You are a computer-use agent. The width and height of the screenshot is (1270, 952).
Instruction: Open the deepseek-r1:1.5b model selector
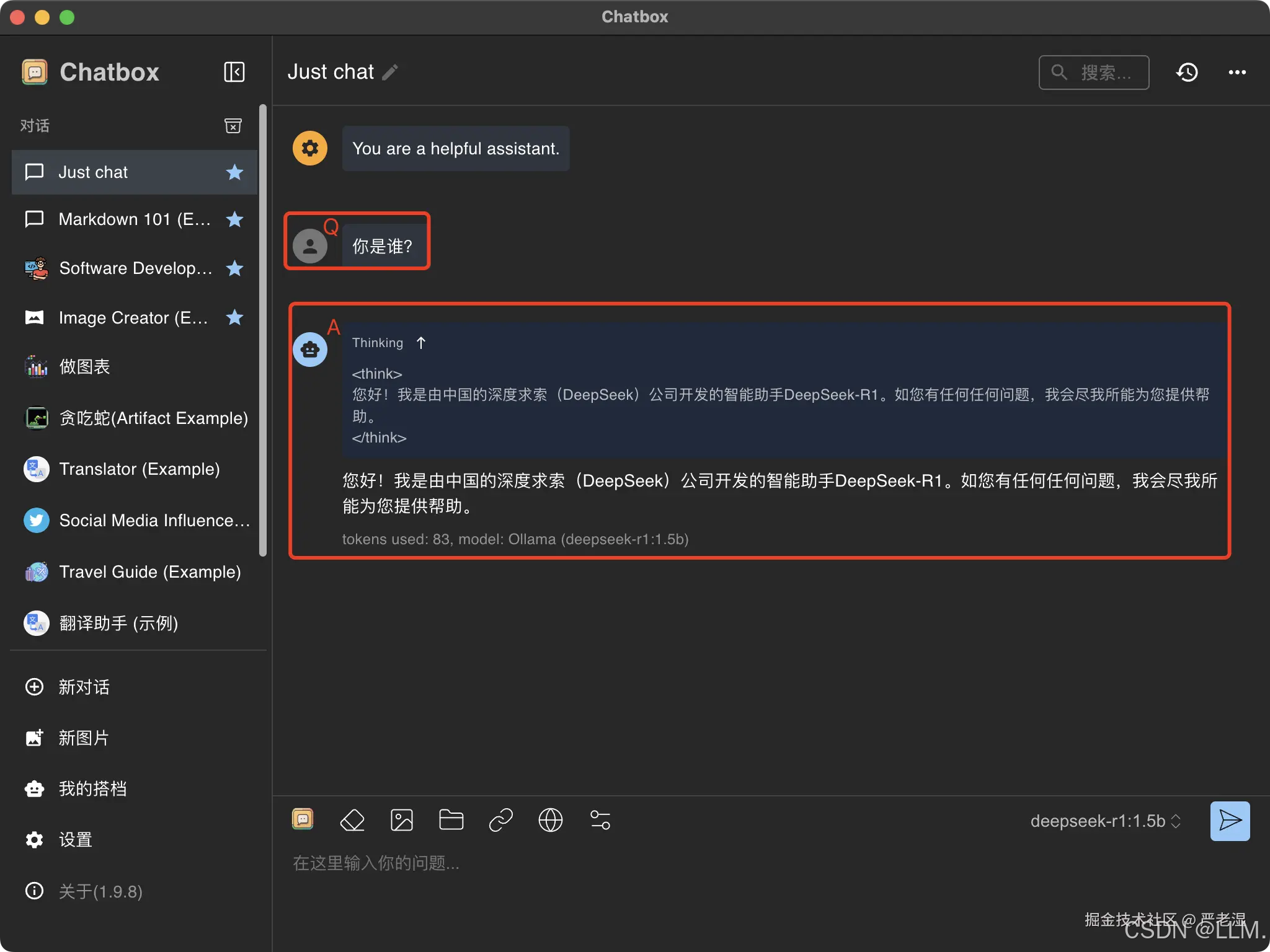(1105, 821)
